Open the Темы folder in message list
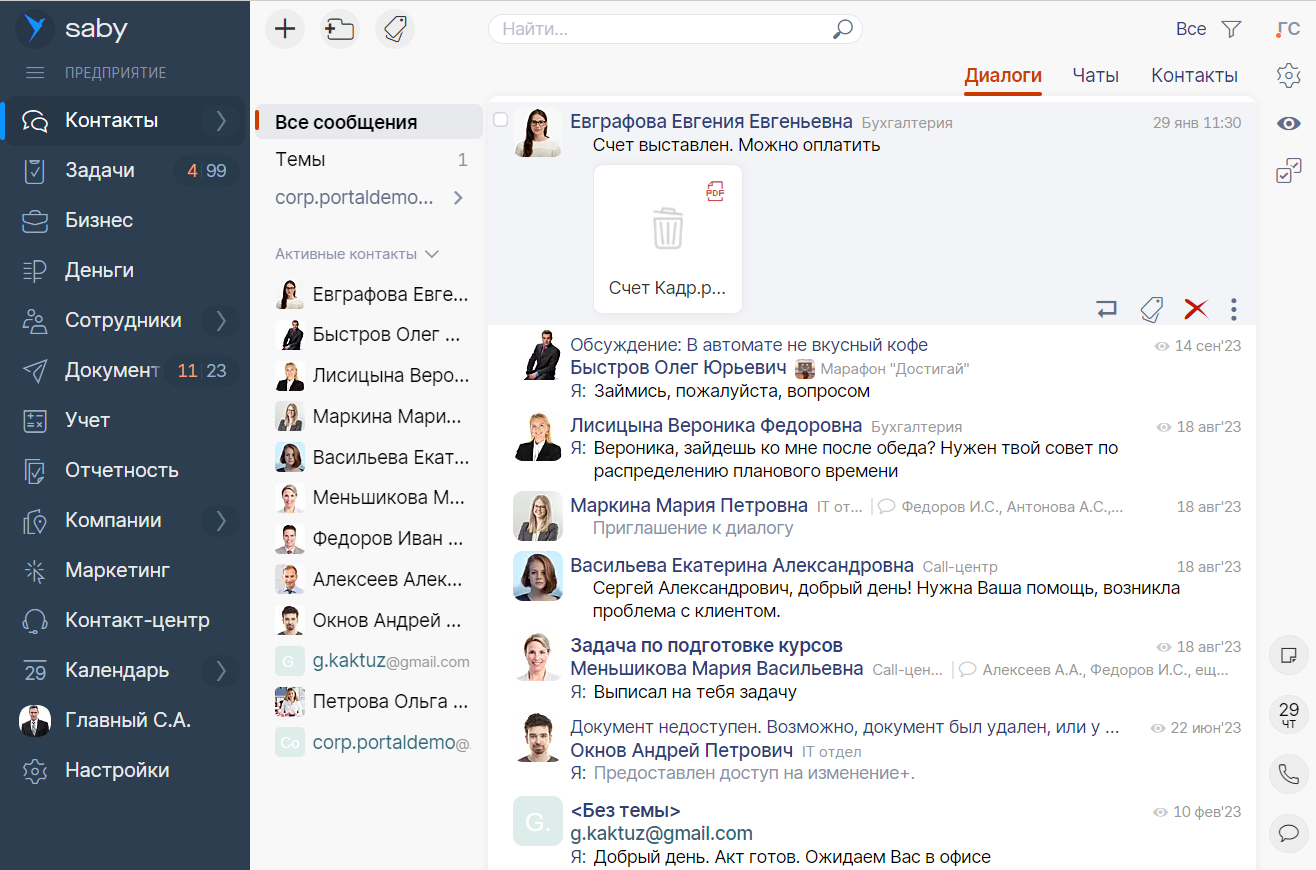1316x870 pixels. point(300,160)
